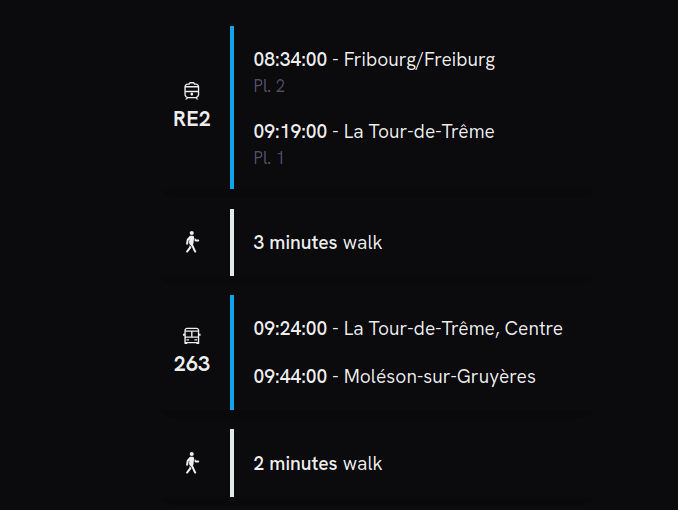Click the walking icon beside 2 minutes walk
This screenshot has width=678, height=510.
(192, 463)
